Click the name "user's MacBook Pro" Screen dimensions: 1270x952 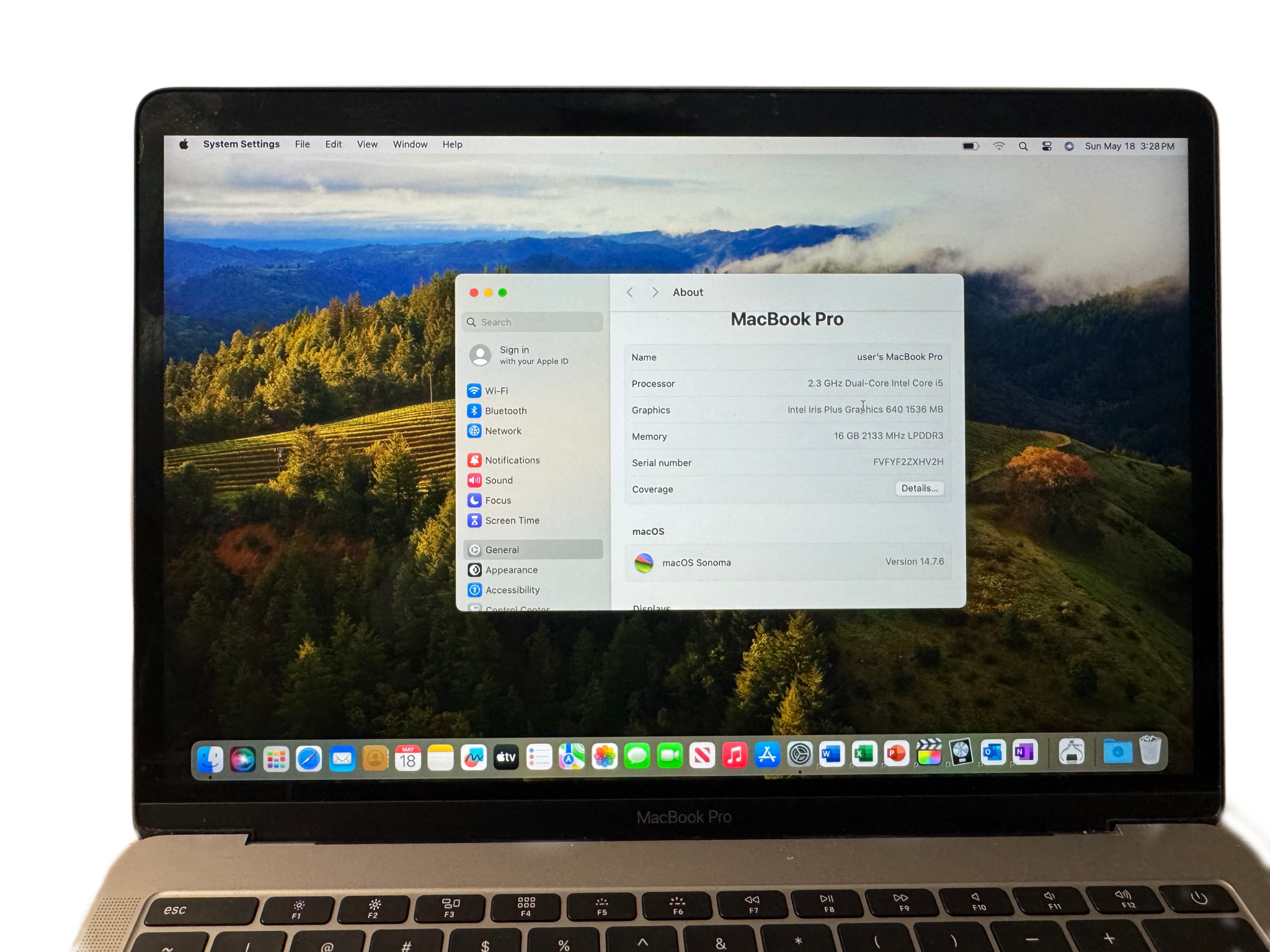900,357
